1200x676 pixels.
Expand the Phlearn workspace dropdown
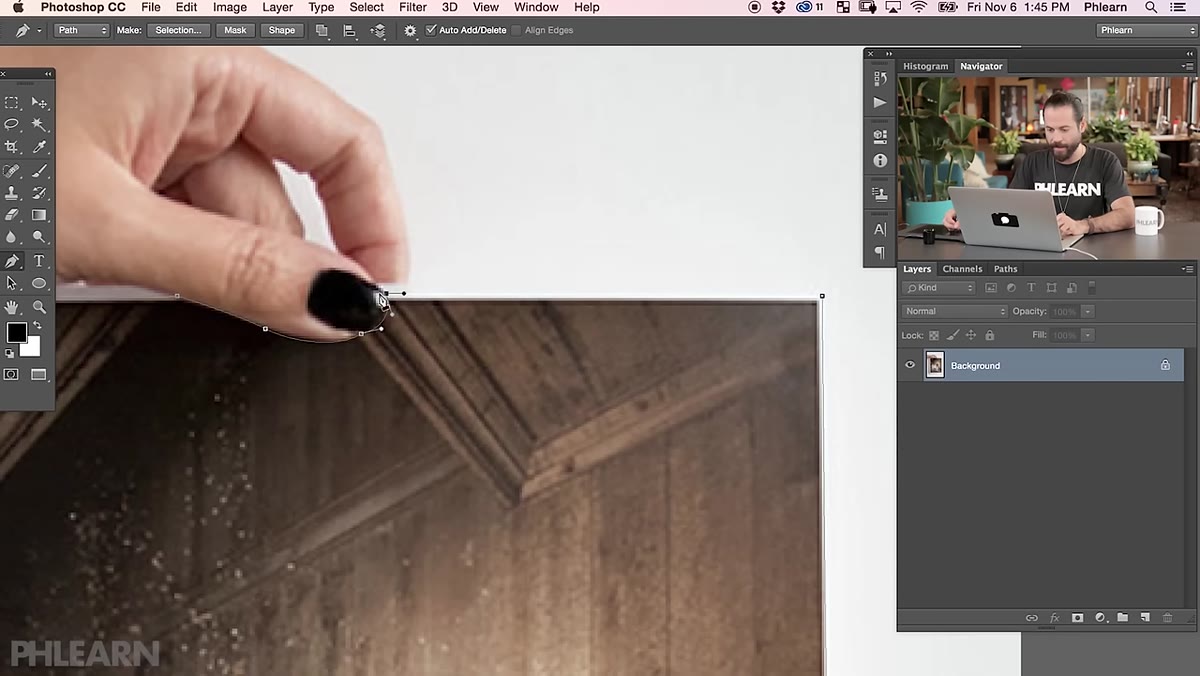1145,30
